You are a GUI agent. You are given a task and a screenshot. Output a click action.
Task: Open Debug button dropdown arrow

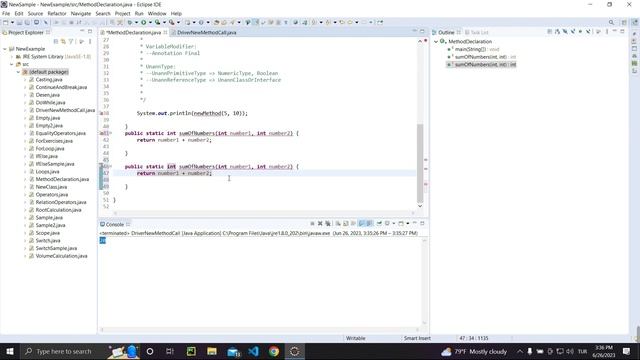pyautogui.click(x=136, y=22)
